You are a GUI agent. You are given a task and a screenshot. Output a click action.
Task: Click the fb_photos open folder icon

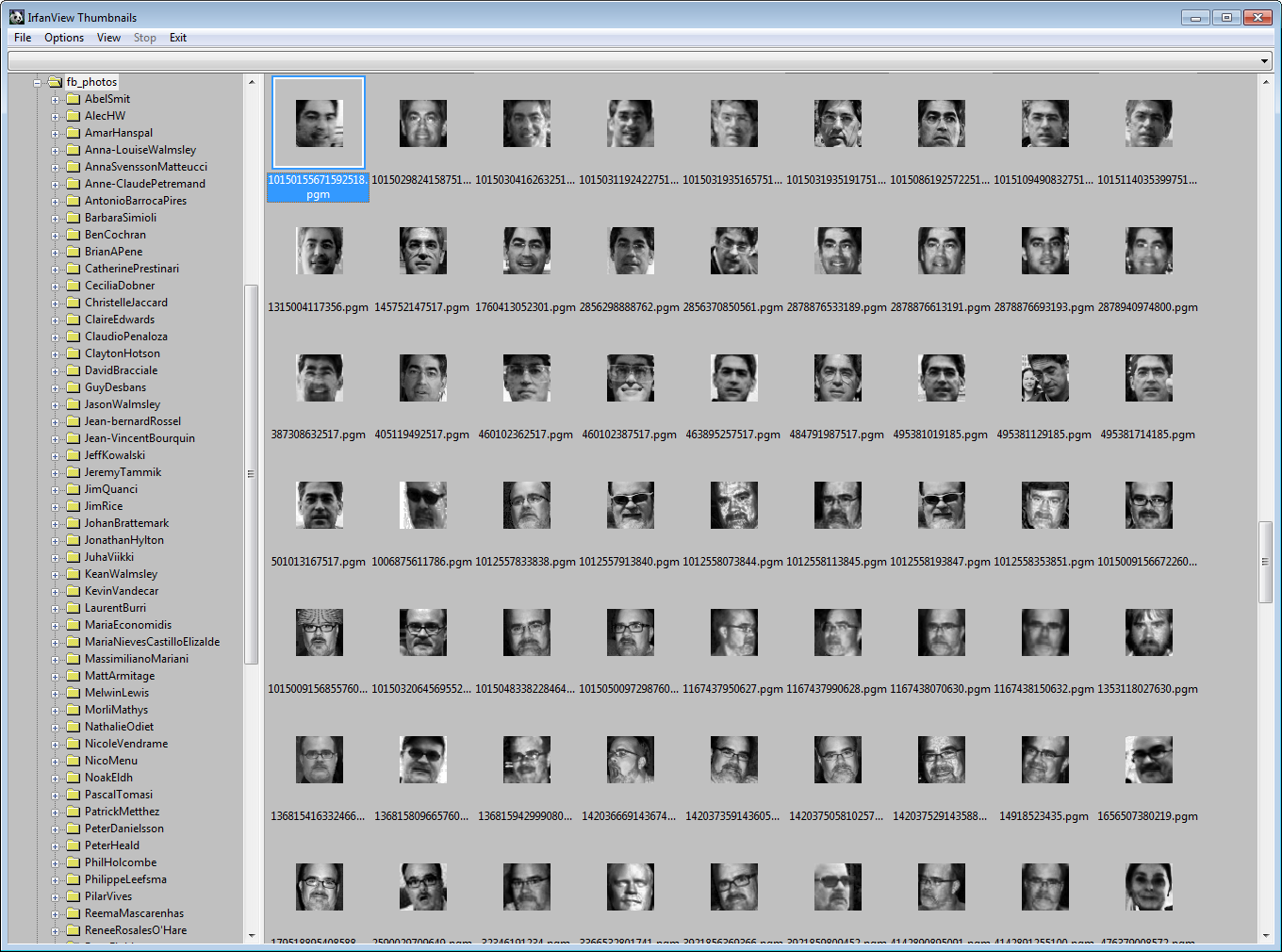point(55,82)
